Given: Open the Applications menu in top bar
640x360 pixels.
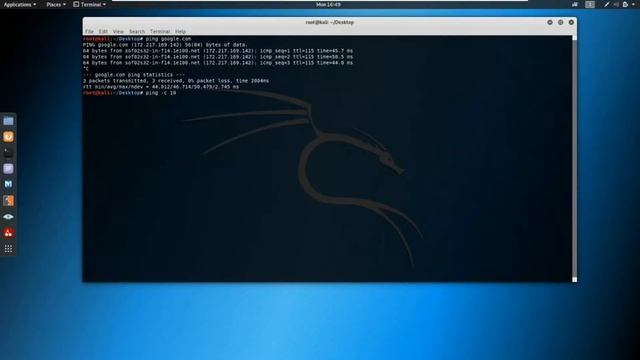Looking at the screenshot, I should [x=20, y=4].
